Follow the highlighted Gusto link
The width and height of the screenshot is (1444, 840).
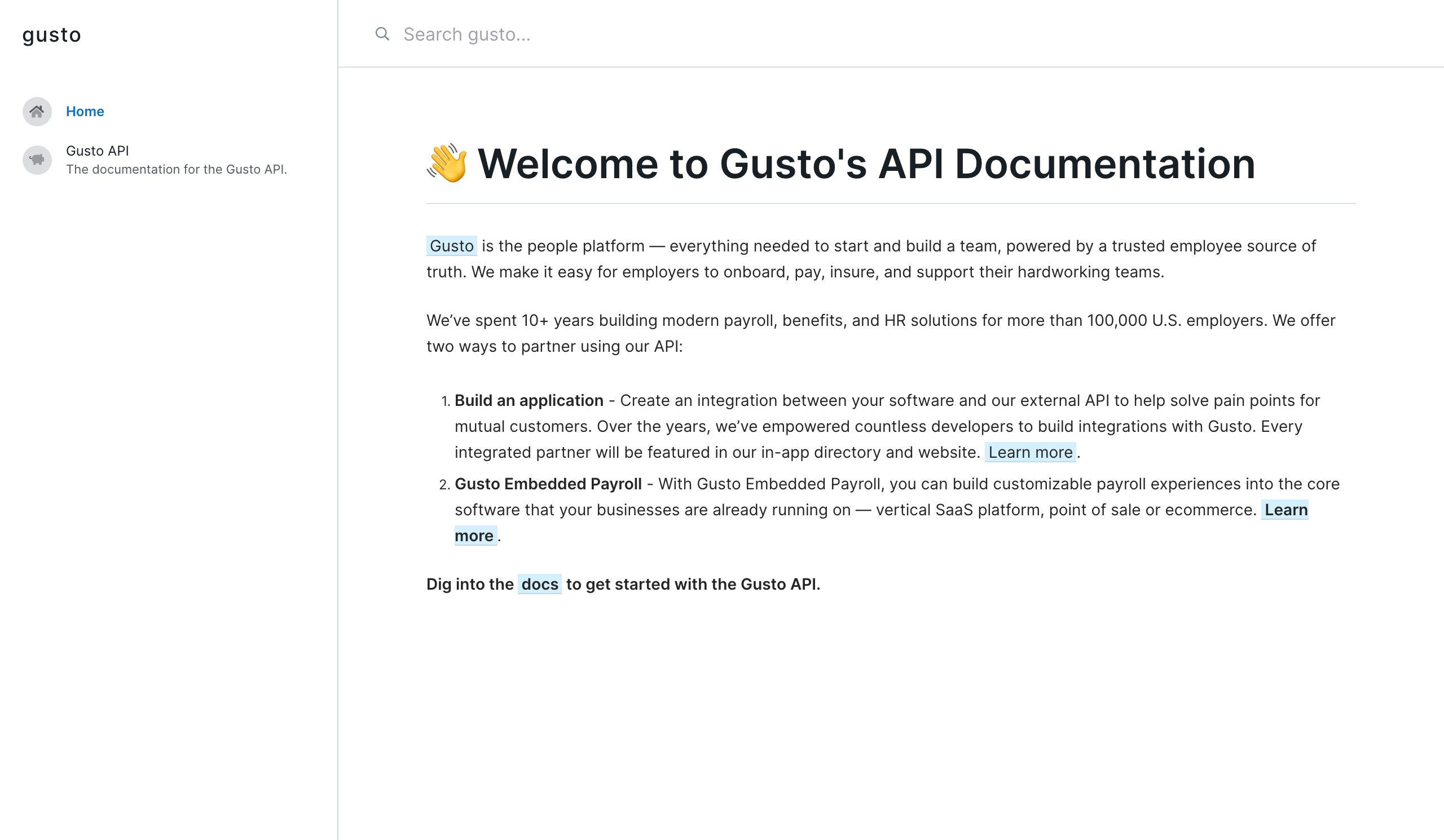pyautogui.click(x=452, y=246)
